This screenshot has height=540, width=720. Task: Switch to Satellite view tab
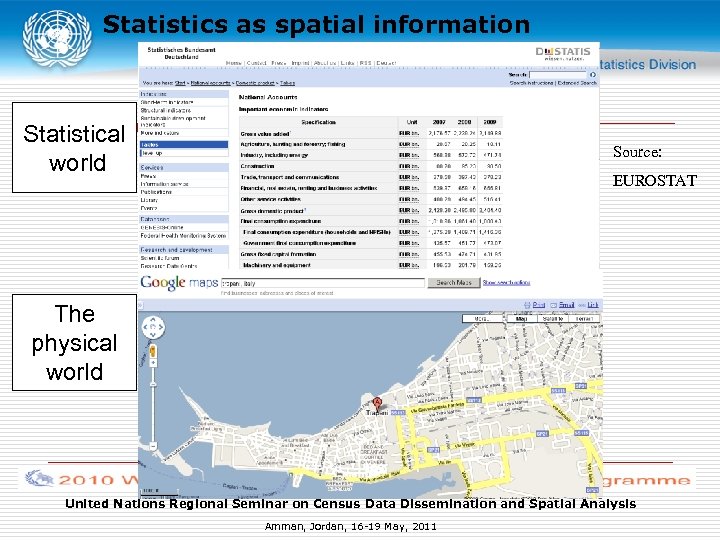[552, 318]
